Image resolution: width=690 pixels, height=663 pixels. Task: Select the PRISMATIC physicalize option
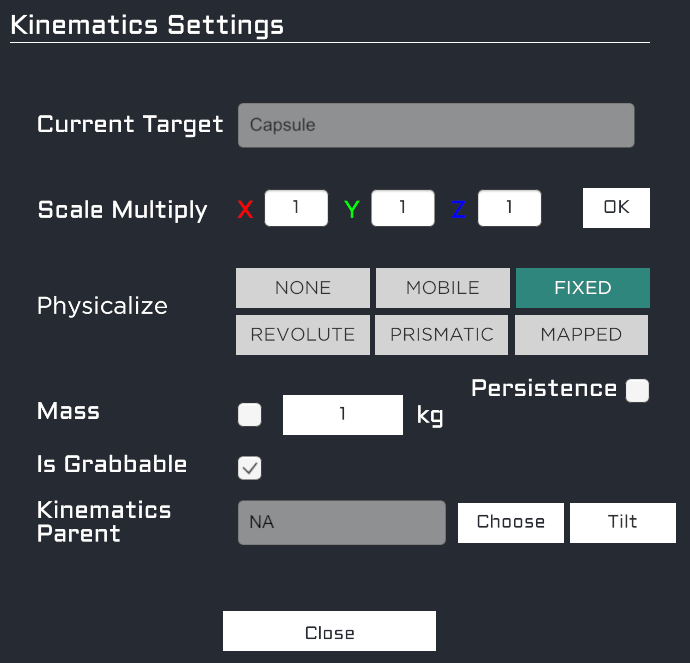click(442, 335)
